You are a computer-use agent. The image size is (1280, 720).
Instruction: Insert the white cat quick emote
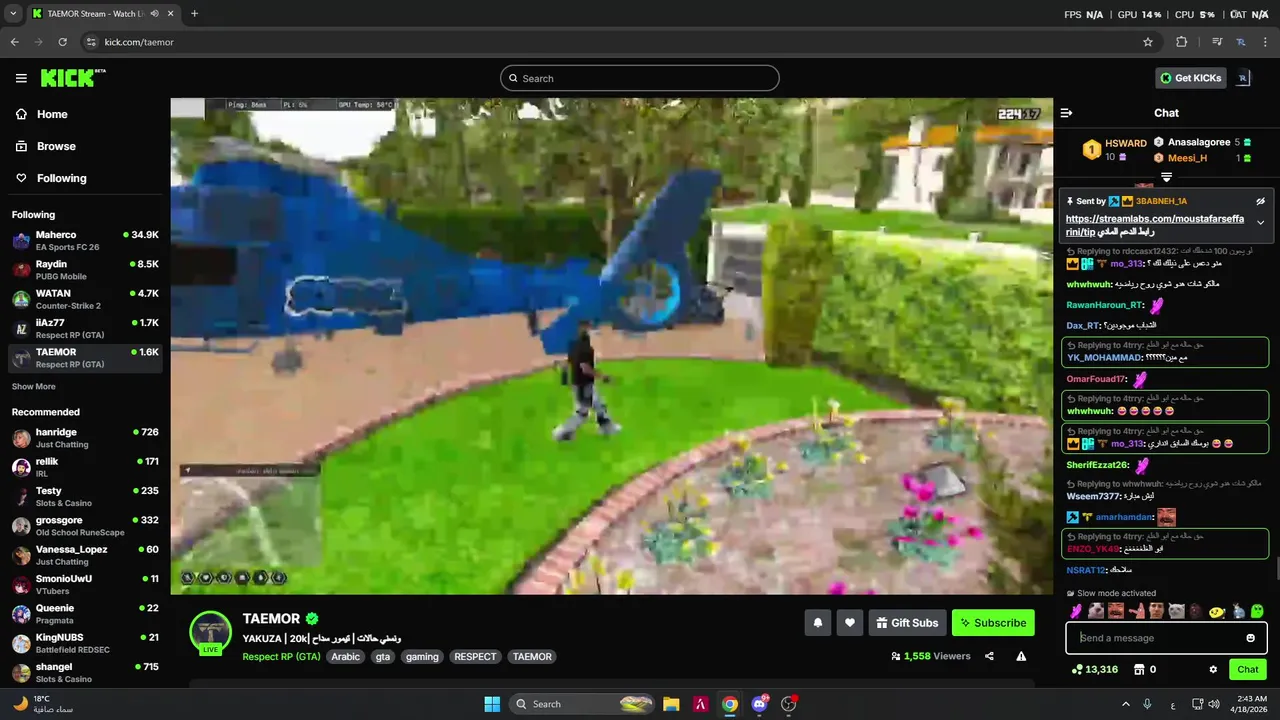pyautogui.click(x=1176, y=611)
